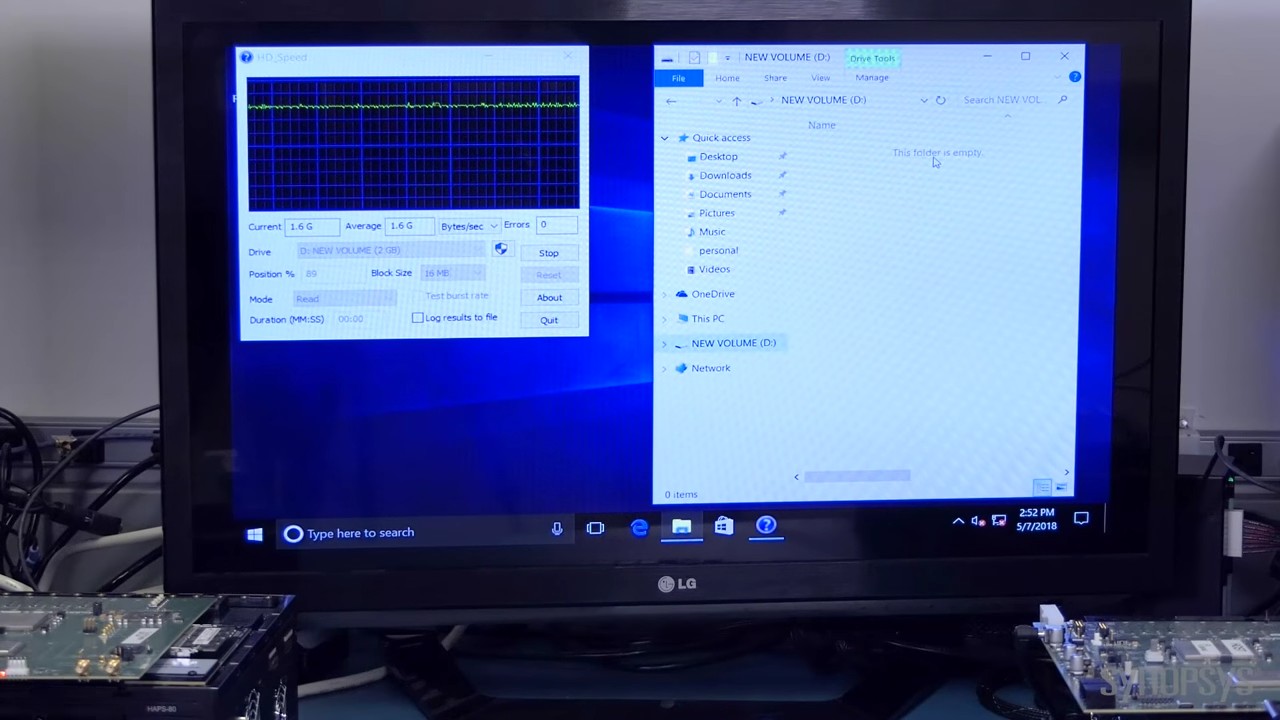The width and height of the screenshot is (1280, 720).
Task: Click the Search NEW VOLUME box
Action: coord(1005,100)
